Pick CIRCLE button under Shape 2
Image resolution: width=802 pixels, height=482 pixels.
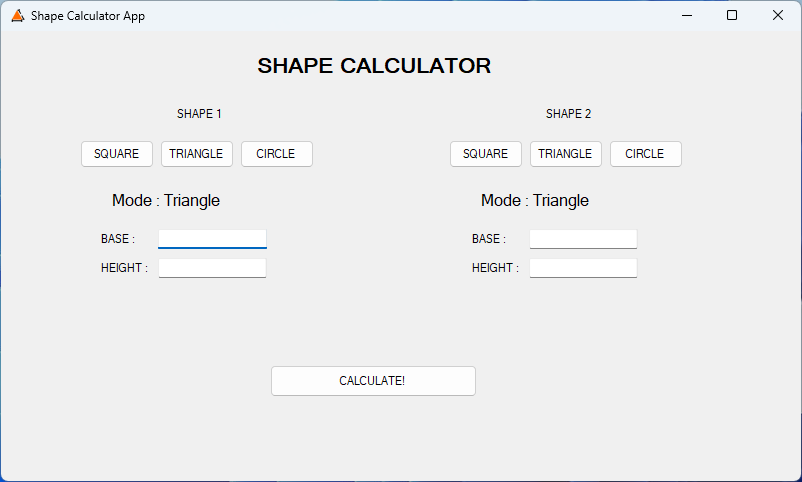pos(645,154)
